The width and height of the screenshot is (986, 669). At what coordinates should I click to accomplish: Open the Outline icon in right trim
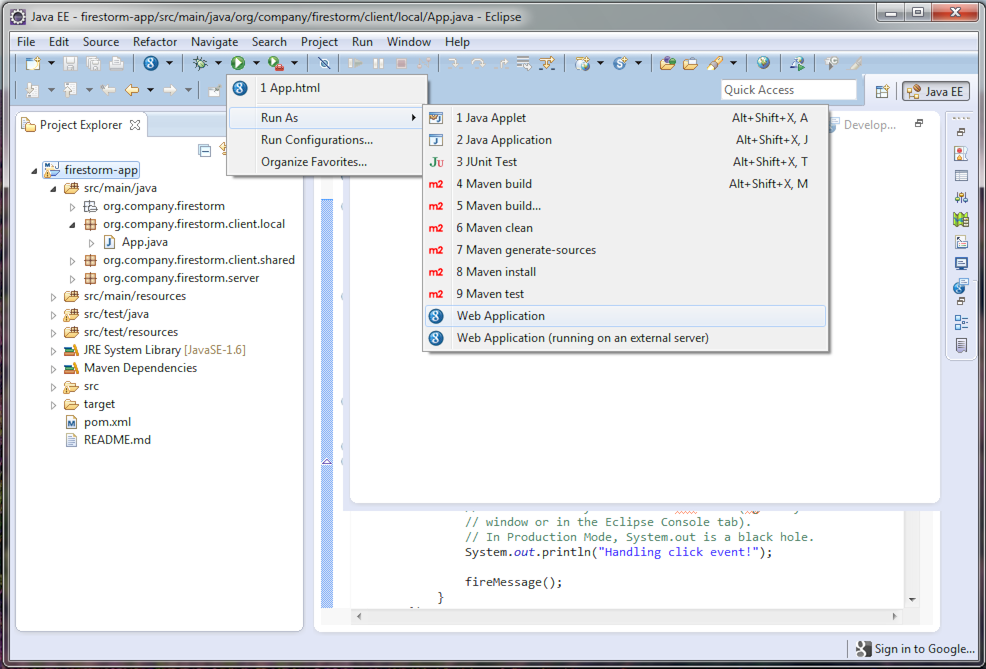[x=961, y=323]
